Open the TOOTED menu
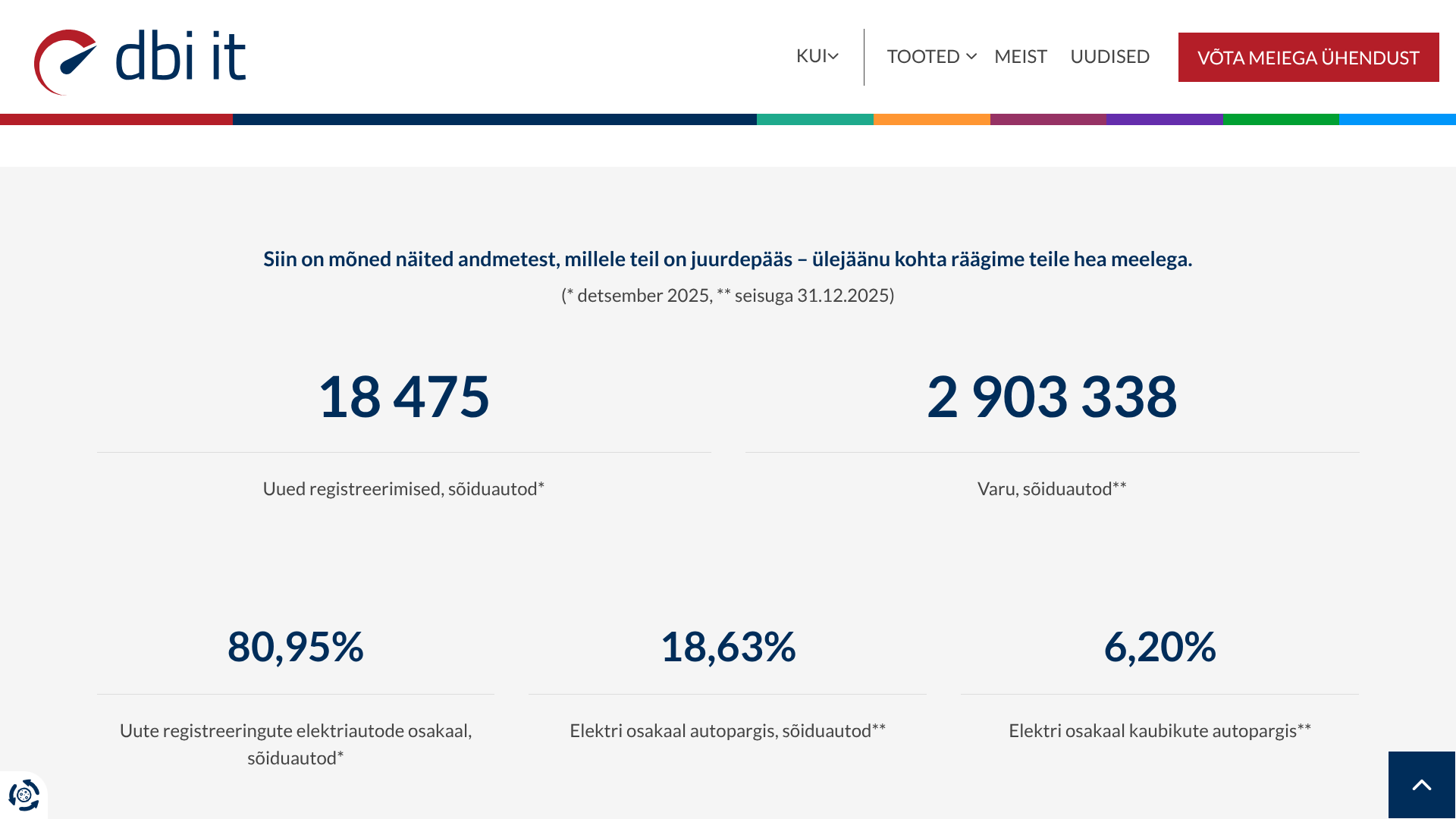This screenshot has width=1456, height=819. coord(923,57)
